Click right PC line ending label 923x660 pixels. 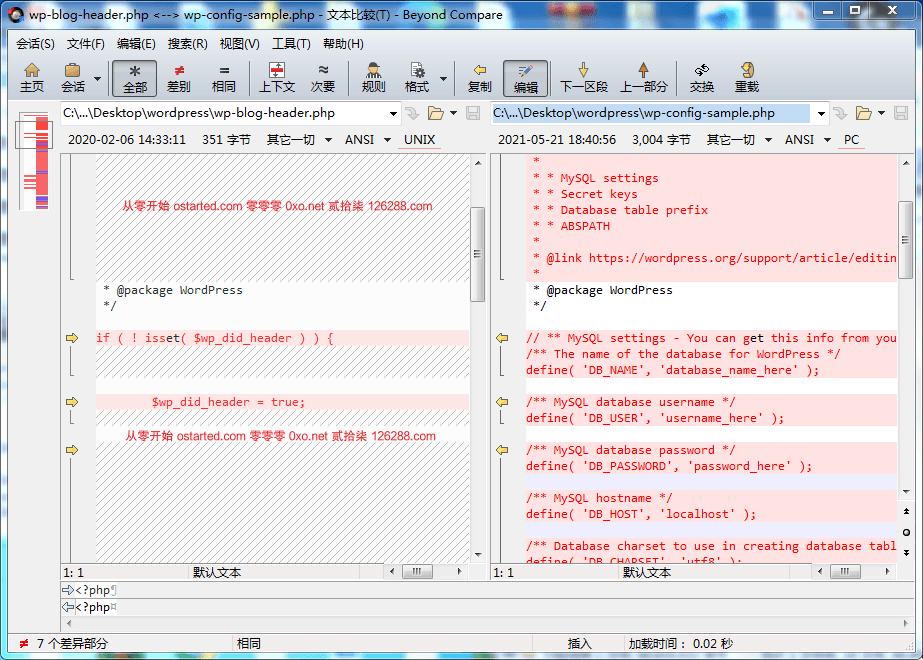click(x=851, y=140)
